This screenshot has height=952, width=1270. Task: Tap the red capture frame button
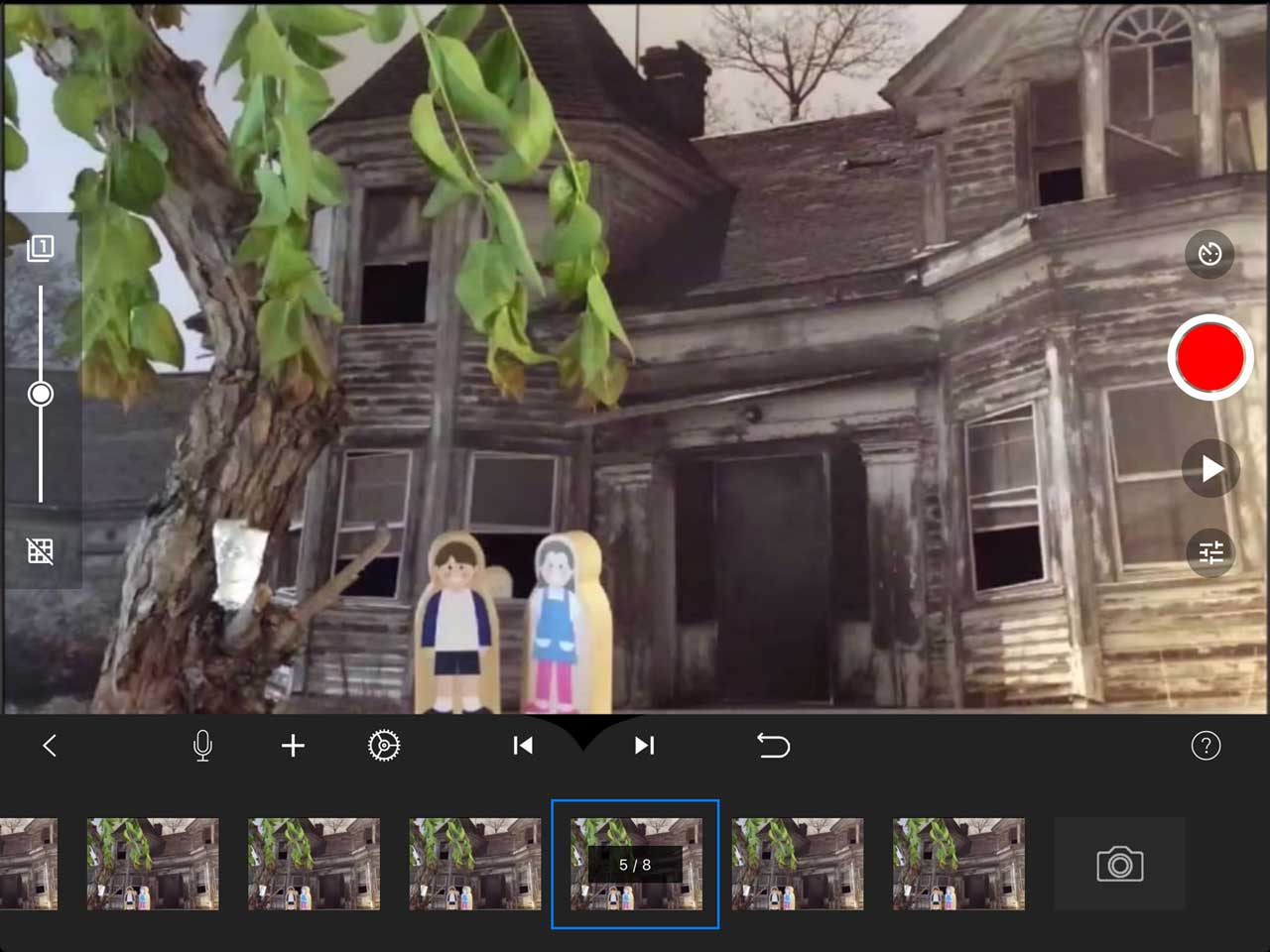click(1209, 358)
